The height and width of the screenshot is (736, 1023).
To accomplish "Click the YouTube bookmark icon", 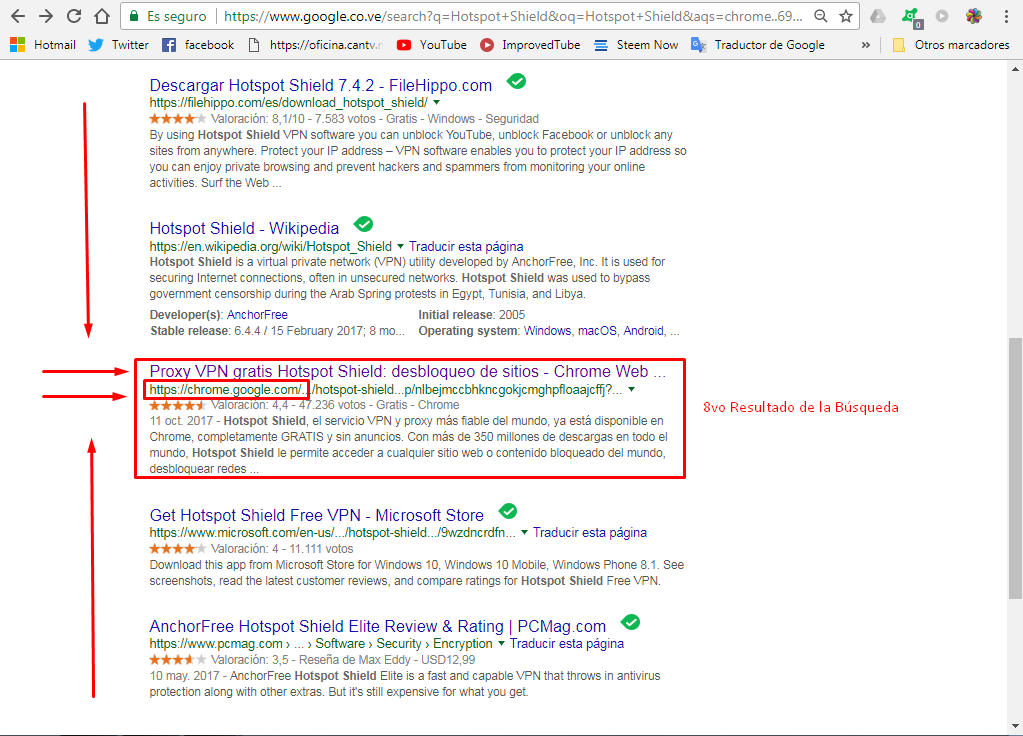I will tap(404, 45).
